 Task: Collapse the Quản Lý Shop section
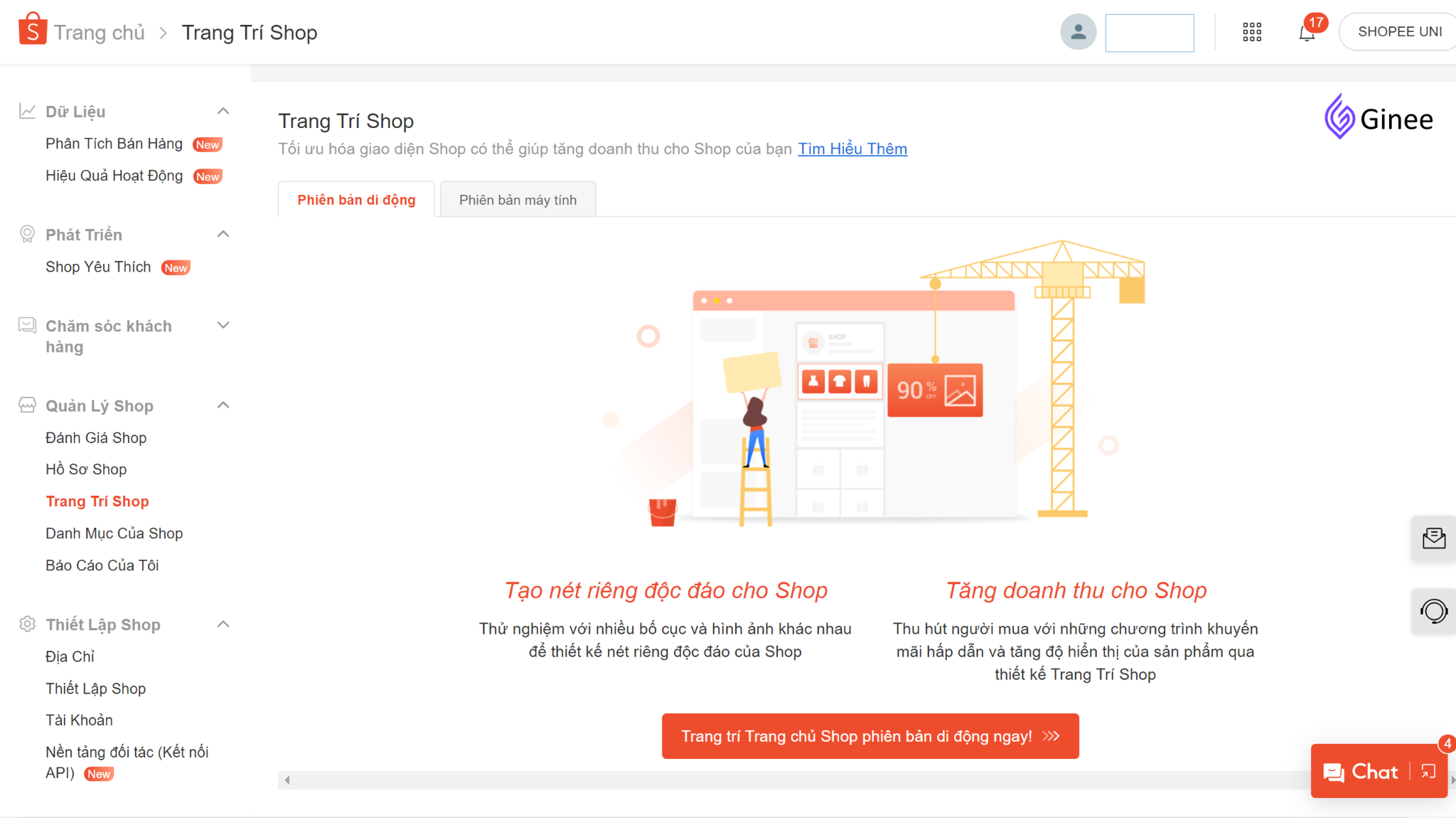coord(225,405)
